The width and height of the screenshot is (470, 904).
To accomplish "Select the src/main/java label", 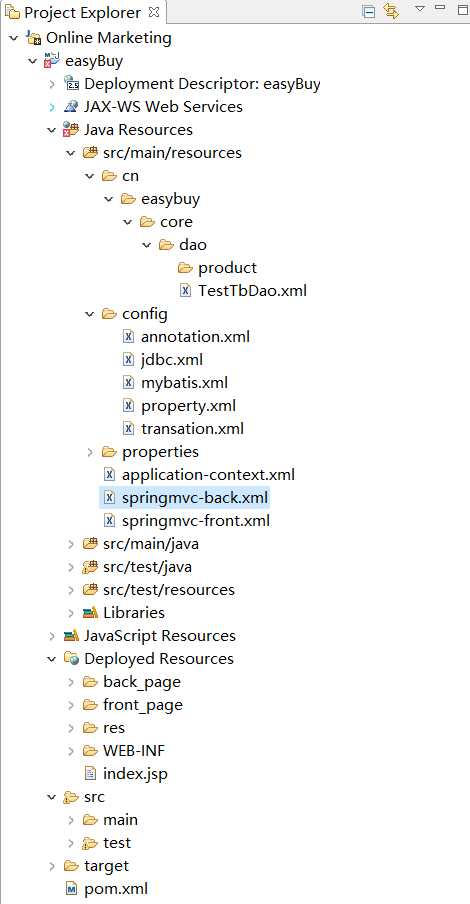I will 151,544.
